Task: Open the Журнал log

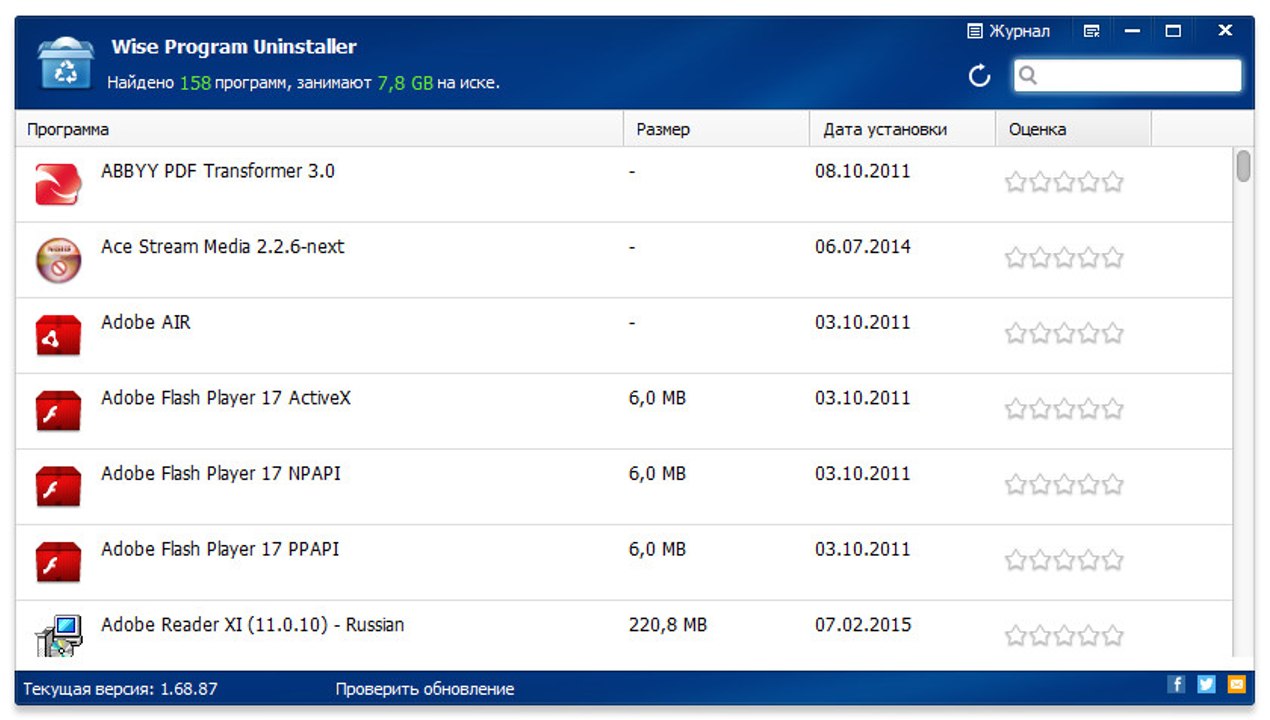Action: (1009, 31)
